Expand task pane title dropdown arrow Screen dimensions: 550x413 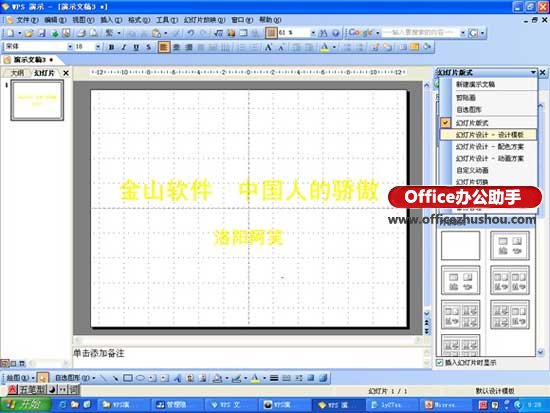(533, 72)
